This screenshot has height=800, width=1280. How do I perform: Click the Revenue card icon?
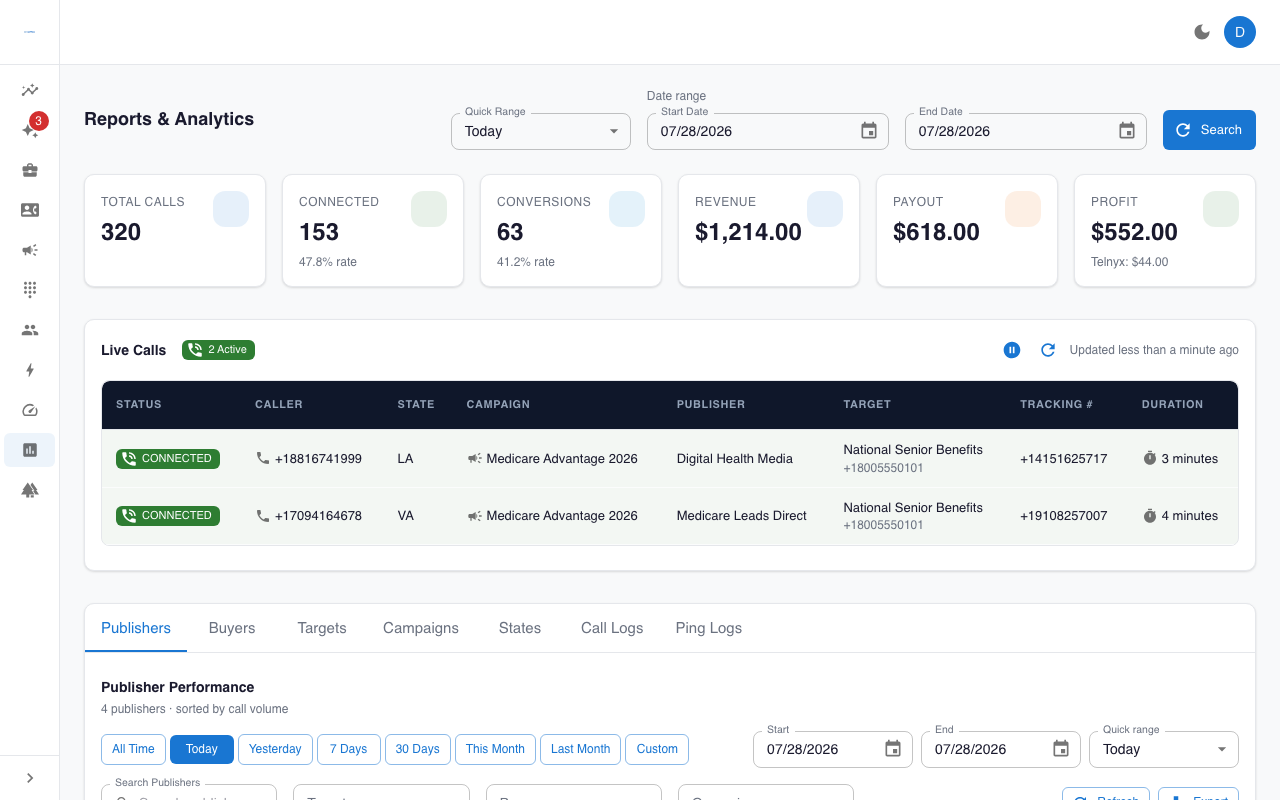click(x=825, y=209)
